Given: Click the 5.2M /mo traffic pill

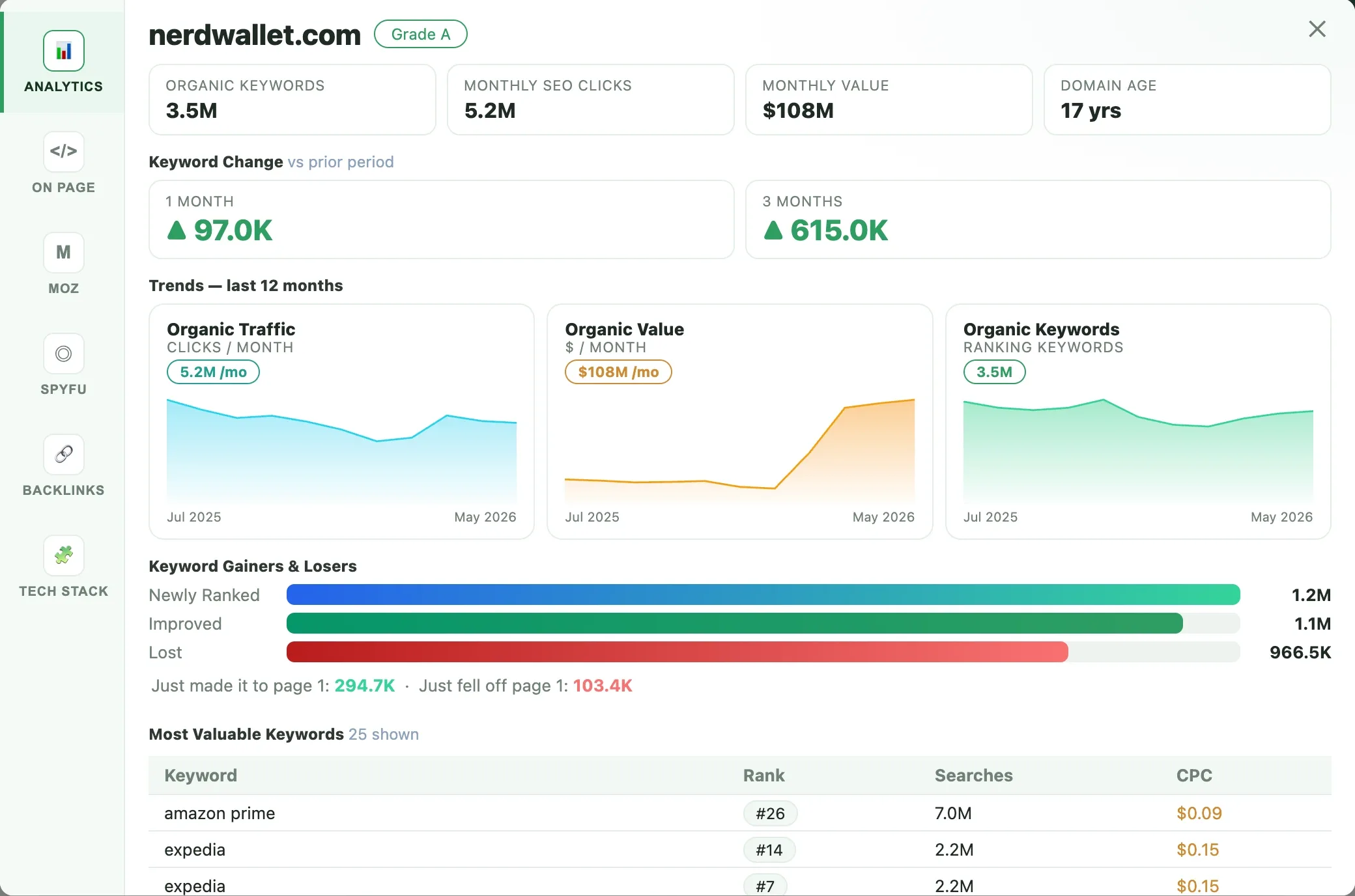Looking at the screenshot, I should pos(213,372).
